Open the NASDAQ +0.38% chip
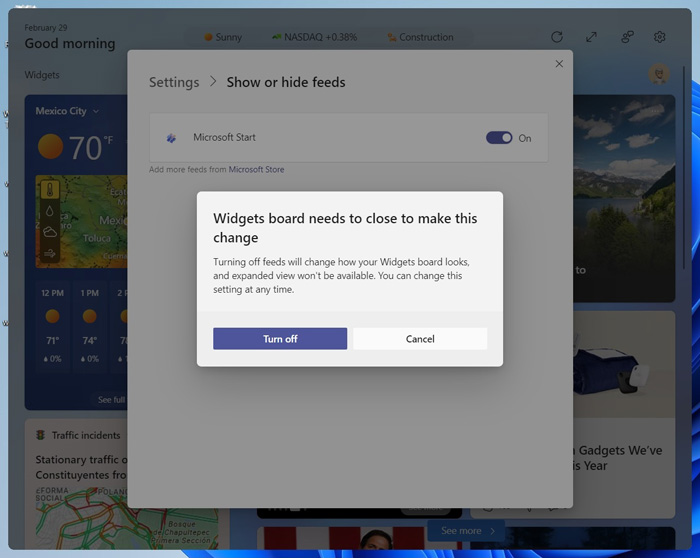 [x=315, y=37]
